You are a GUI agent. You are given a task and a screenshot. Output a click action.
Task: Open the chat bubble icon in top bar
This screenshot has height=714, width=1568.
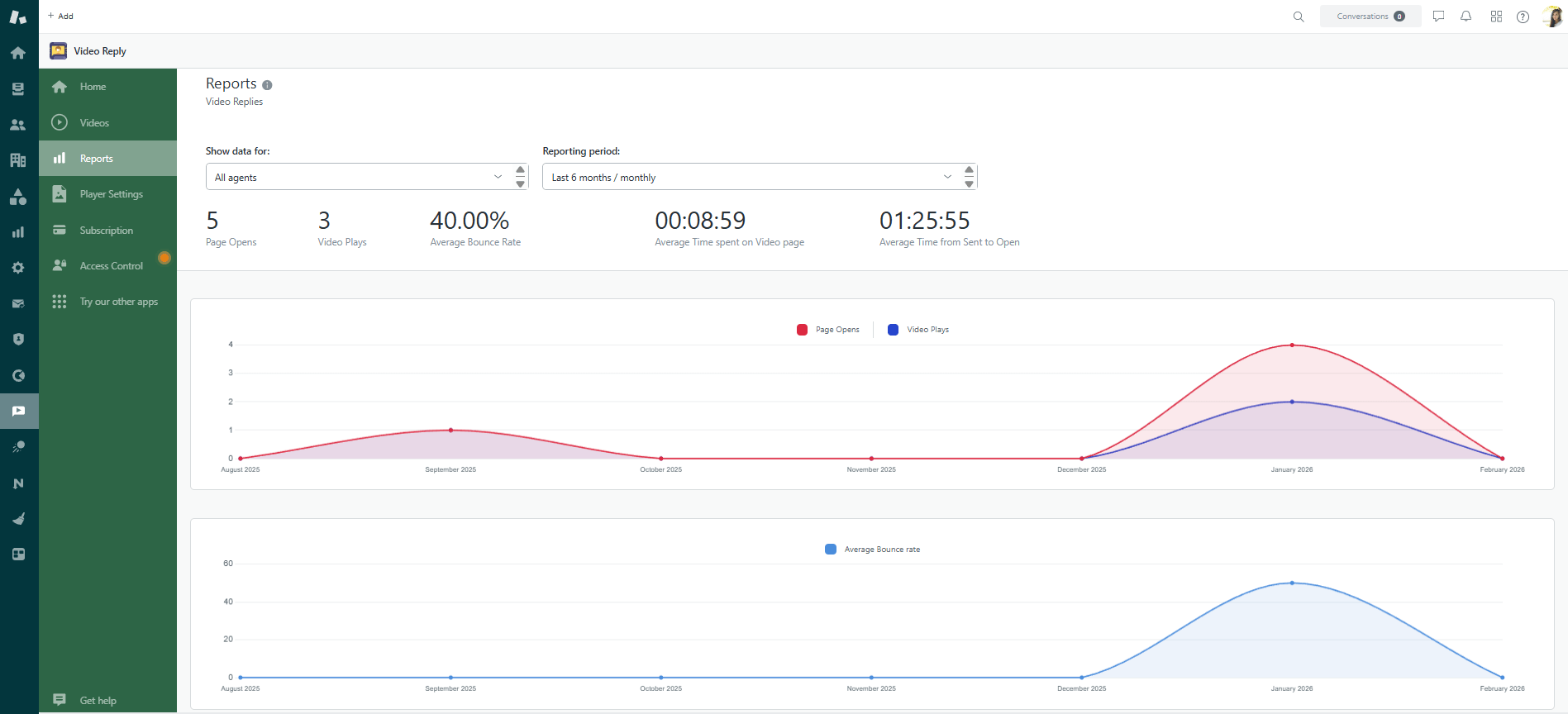pyautogui.click(x=1438, y=17)
